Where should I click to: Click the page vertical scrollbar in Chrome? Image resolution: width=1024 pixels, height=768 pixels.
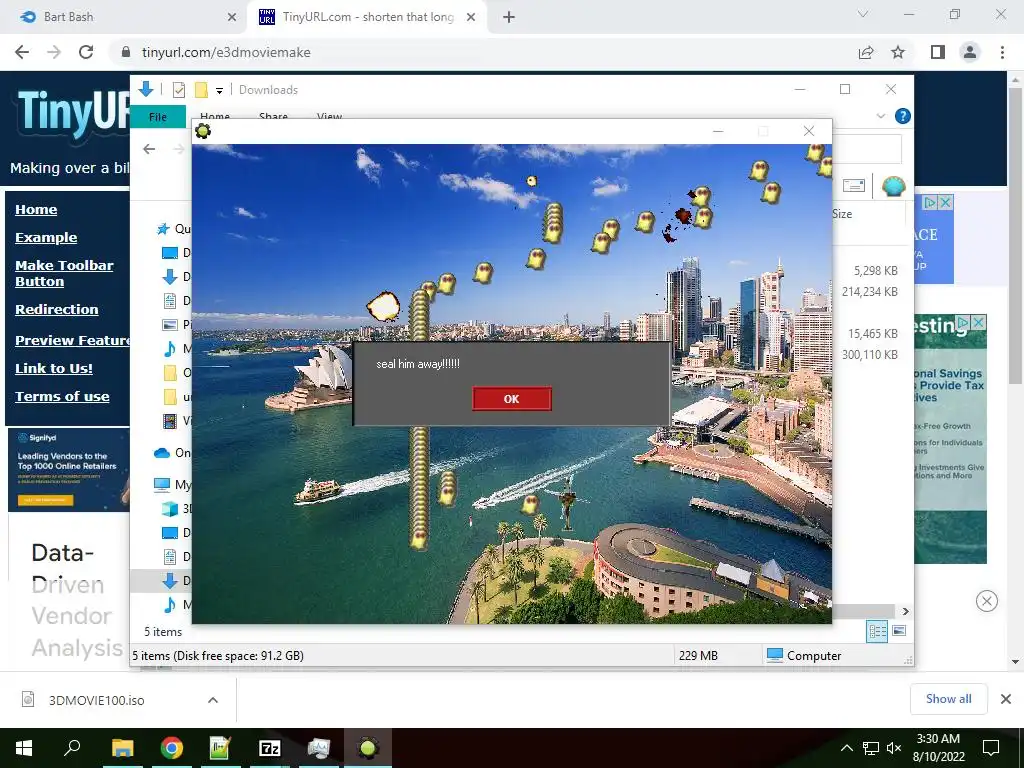pos(1014,235)
